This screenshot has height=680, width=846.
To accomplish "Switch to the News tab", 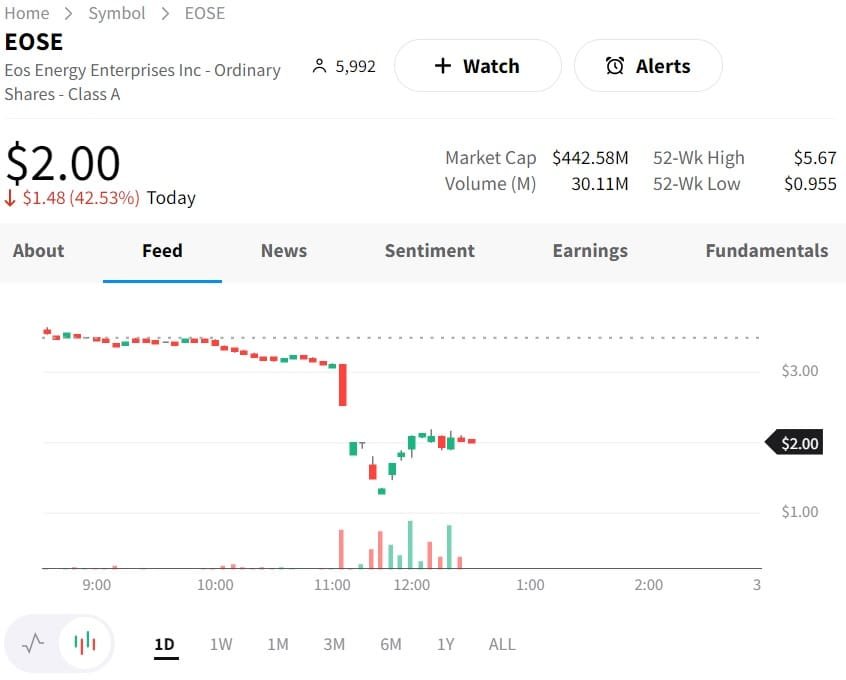I will (x=284, y=251).
